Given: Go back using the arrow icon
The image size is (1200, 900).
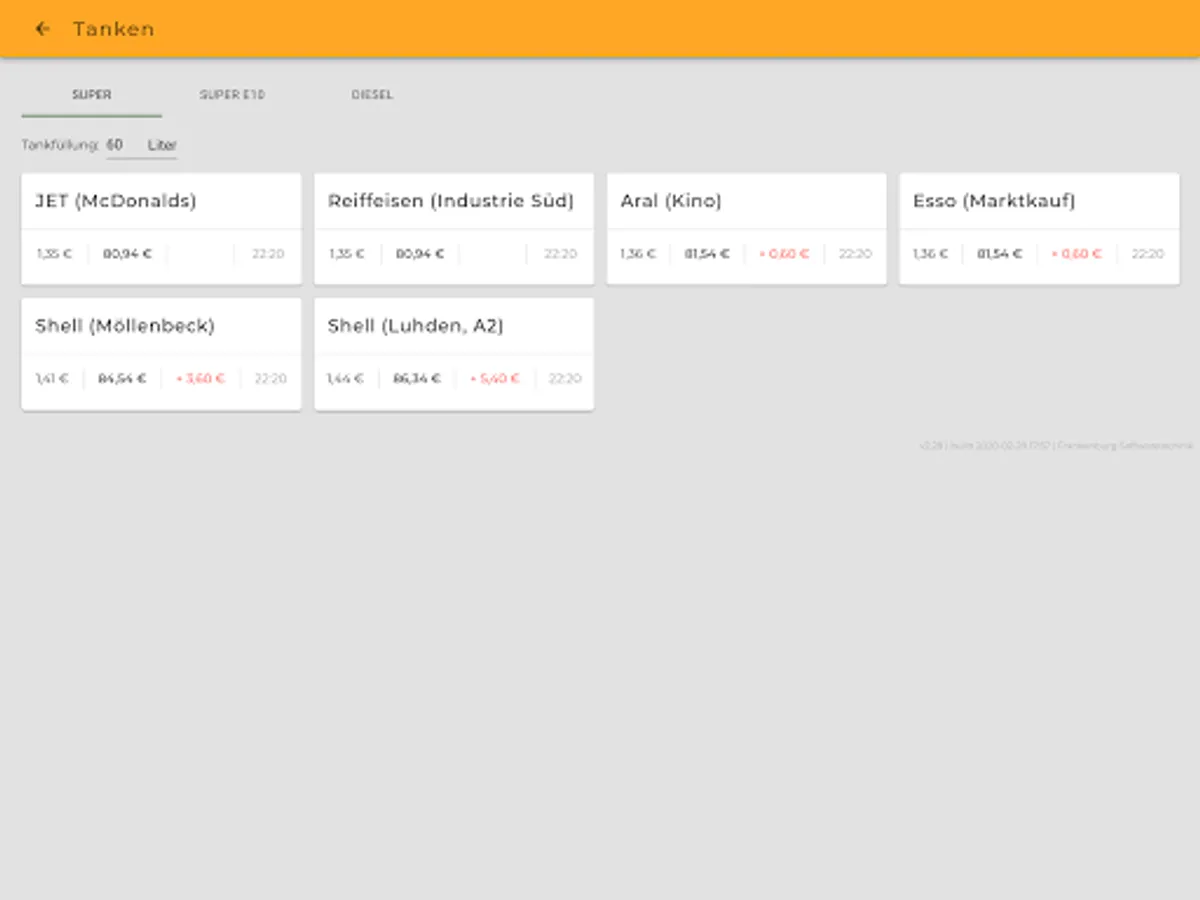Looking at the screenshot, I should 42,29.
